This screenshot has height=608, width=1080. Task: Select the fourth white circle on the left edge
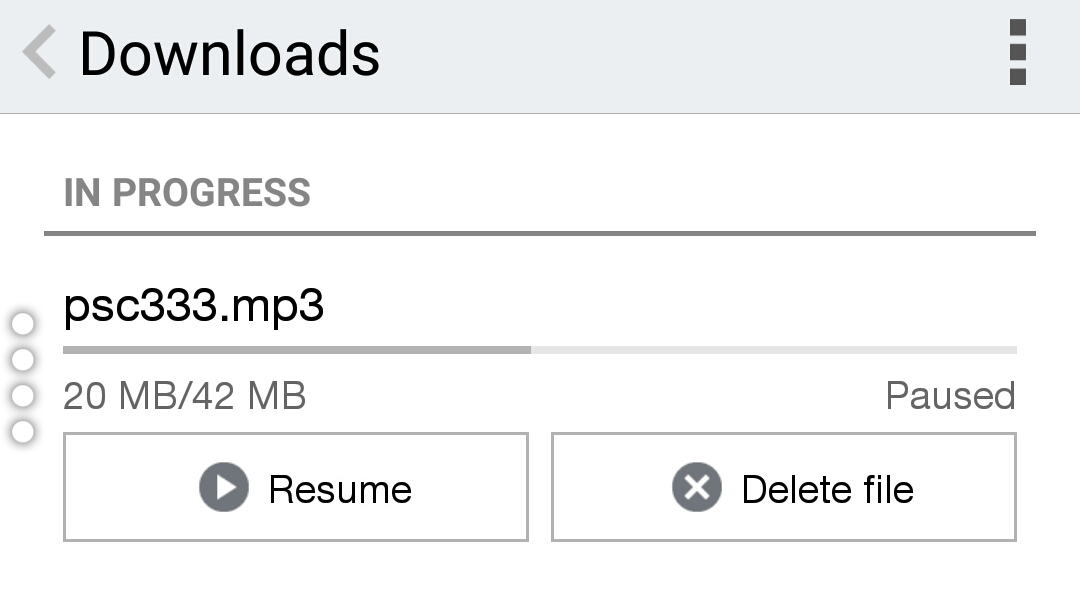pyautogui.click(x=23, y=432)
